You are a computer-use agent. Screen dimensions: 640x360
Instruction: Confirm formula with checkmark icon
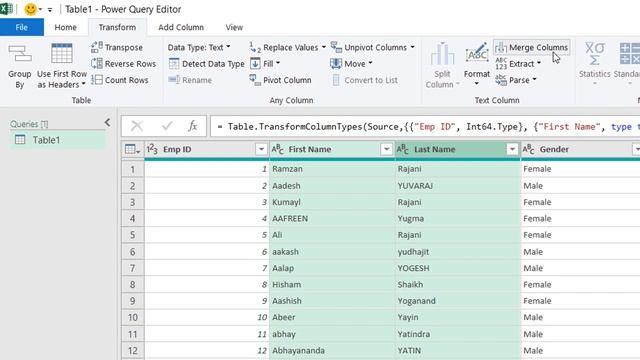point(167,126)
